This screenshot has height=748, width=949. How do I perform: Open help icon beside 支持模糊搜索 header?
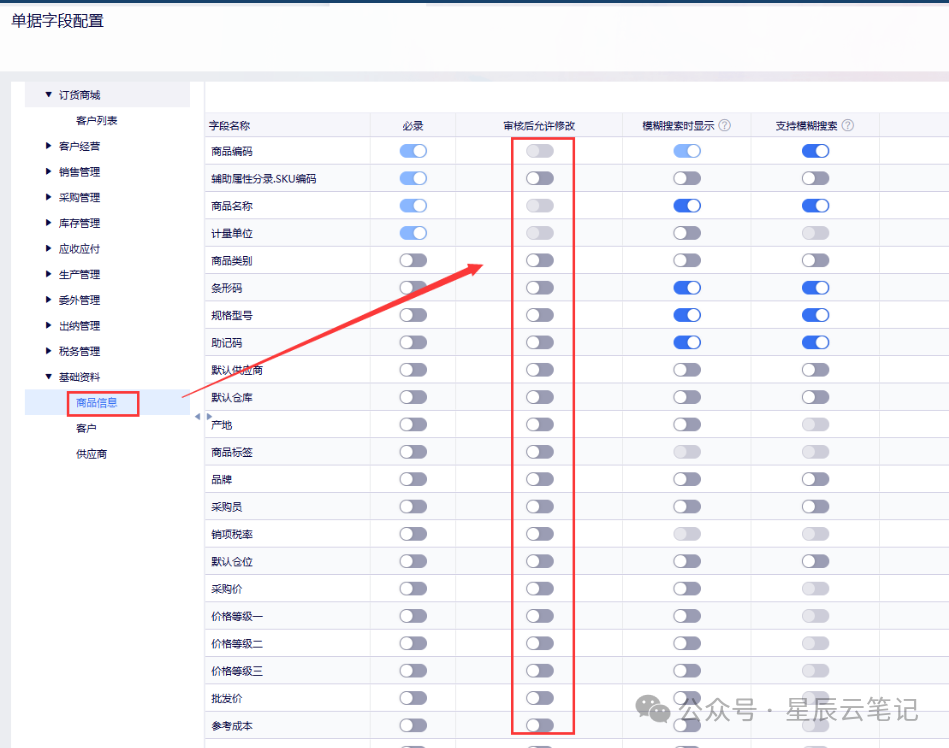tap(848, 125)
